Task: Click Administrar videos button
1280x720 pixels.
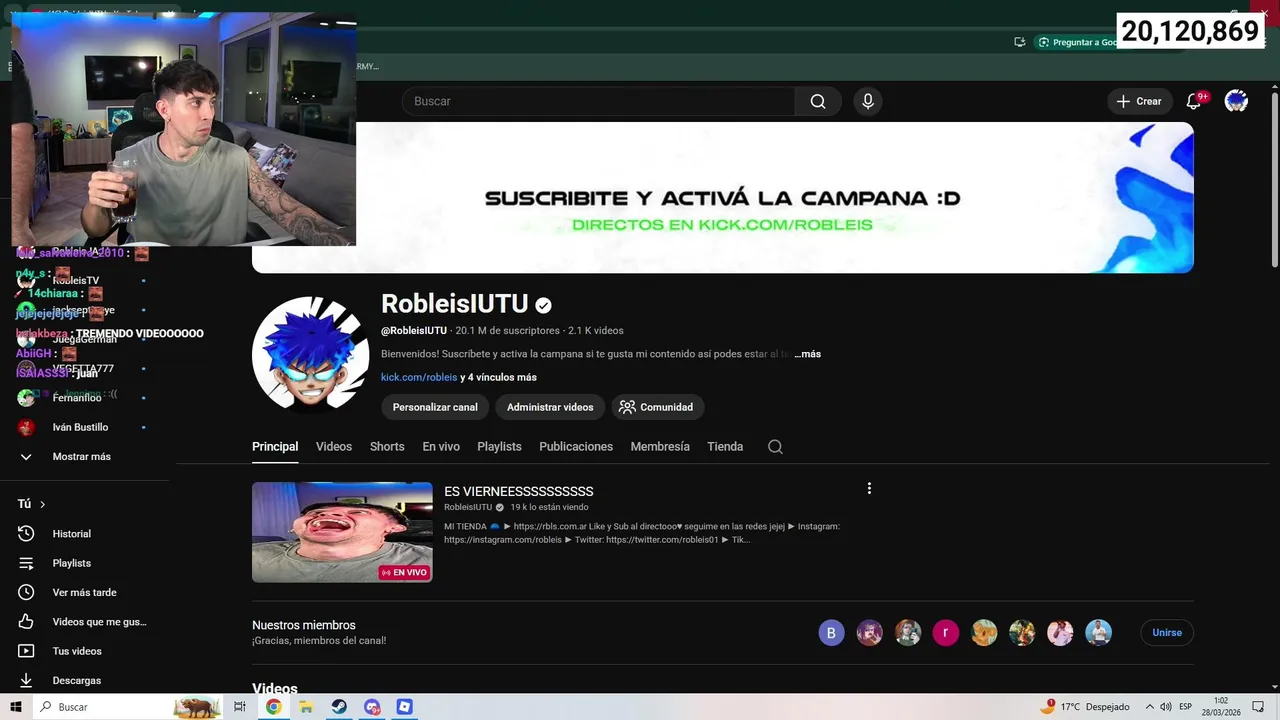Action: click(x=550, y=407)
